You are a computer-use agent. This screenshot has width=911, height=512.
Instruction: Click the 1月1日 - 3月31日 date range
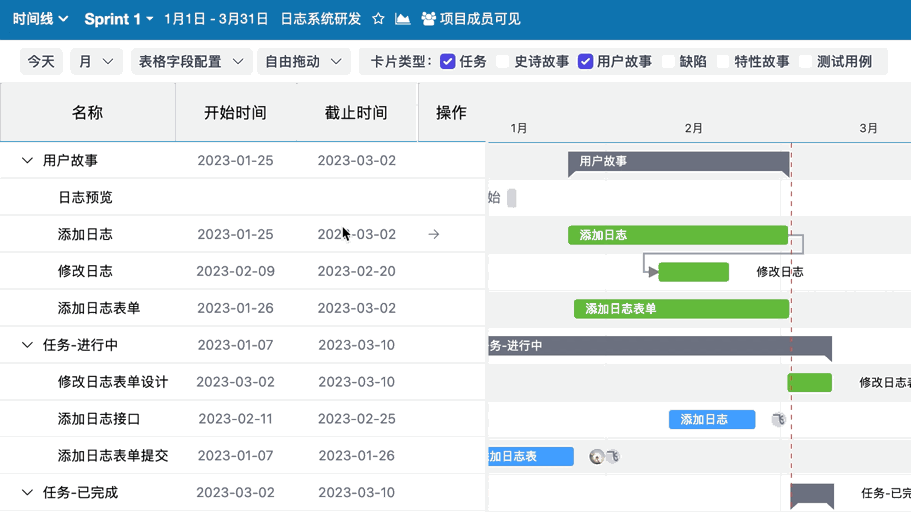pyautogui.click(x=216, y=19)
